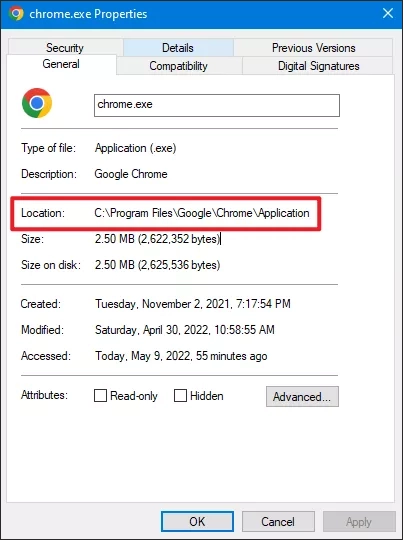403x540 pixels.
Task: Click the Size on disk: label
Action: 51,265
